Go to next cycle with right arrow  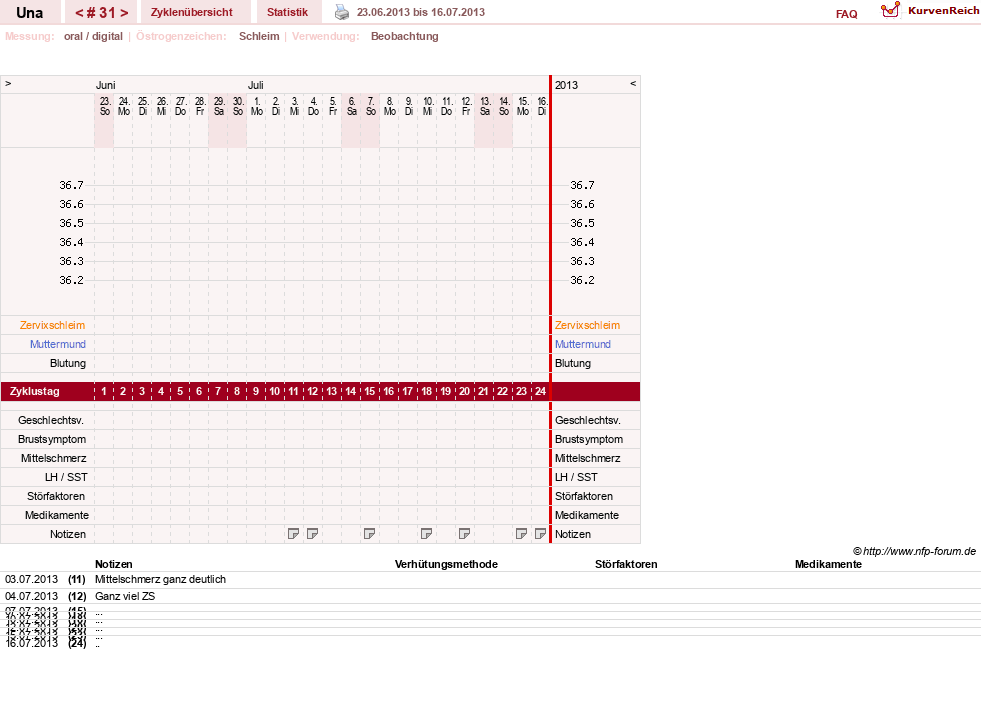point(124,13)
